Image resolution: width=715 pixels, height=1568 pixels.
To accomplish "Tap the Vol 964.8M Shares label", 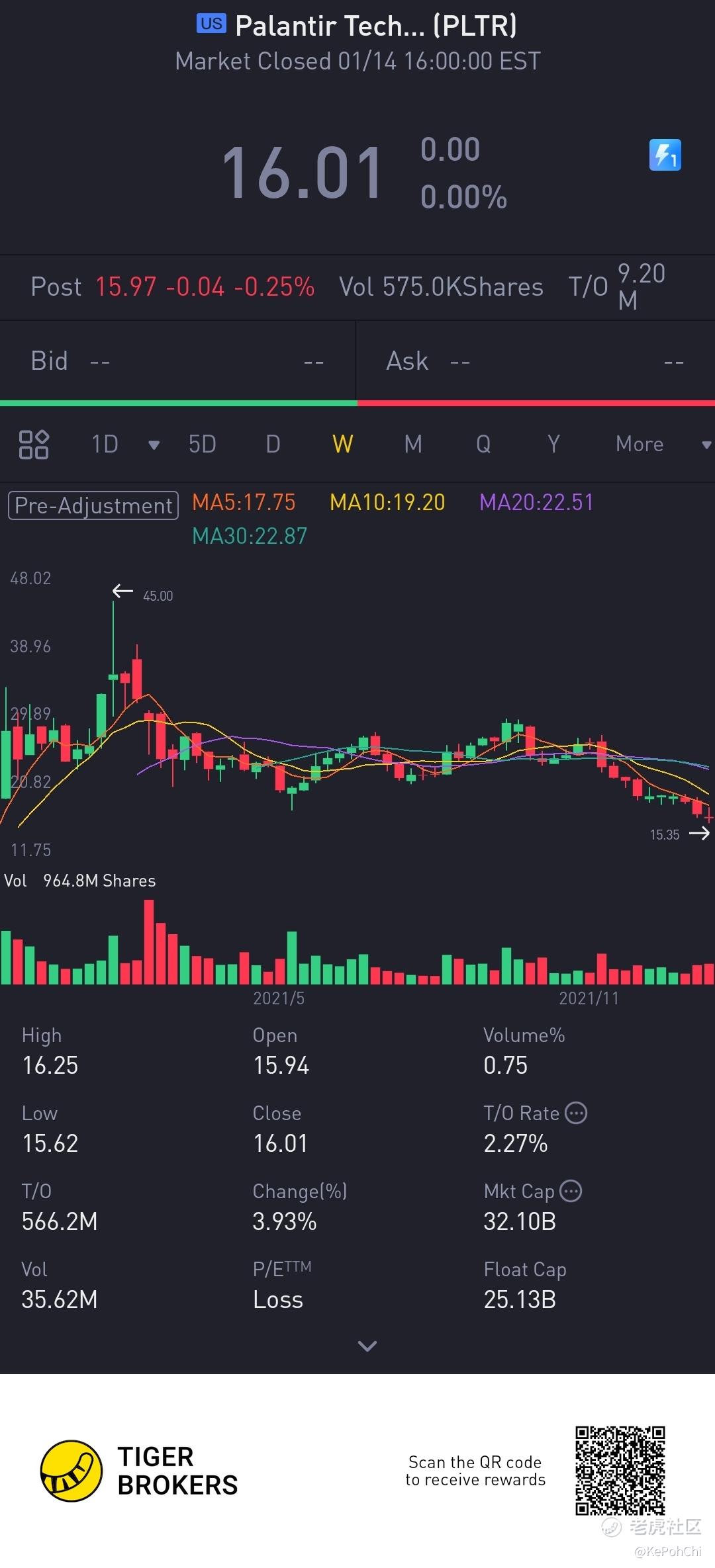I will click(80, 881).
